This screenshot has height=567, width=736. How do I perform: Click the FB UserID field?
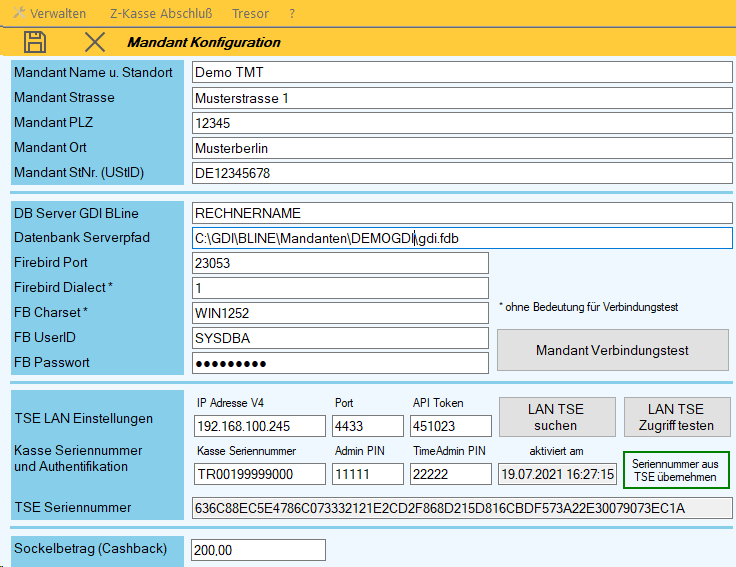point(340,338)
